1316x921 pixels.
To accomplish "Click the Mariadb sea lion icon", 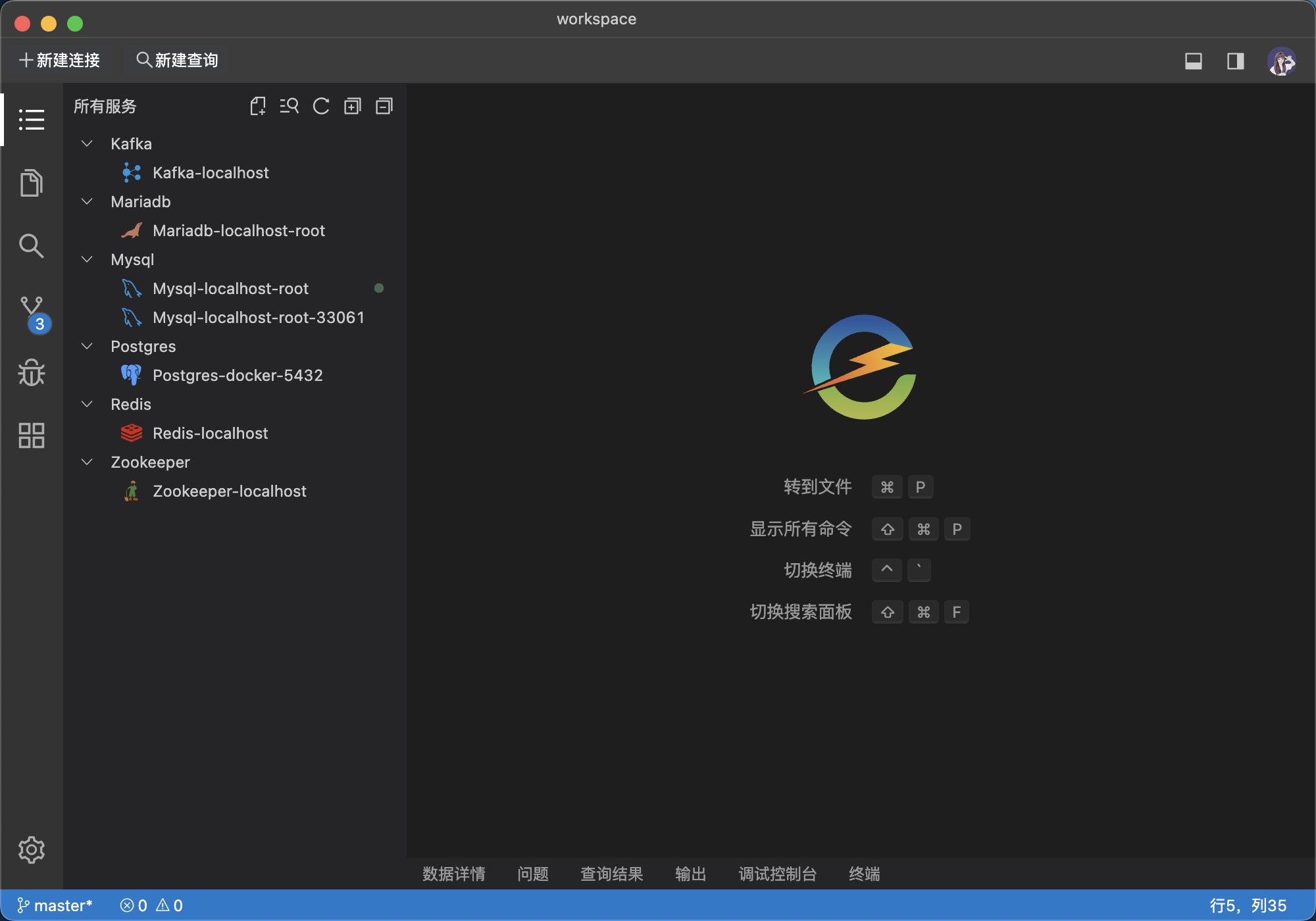I will tap(132, 230).
